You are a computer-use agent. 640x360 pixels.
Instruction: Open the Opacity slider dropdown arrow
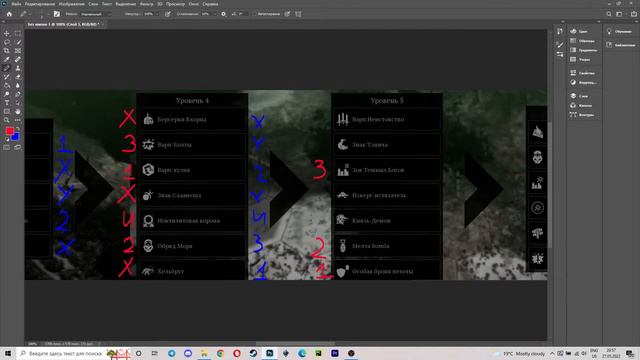click(x=157, y=14)
